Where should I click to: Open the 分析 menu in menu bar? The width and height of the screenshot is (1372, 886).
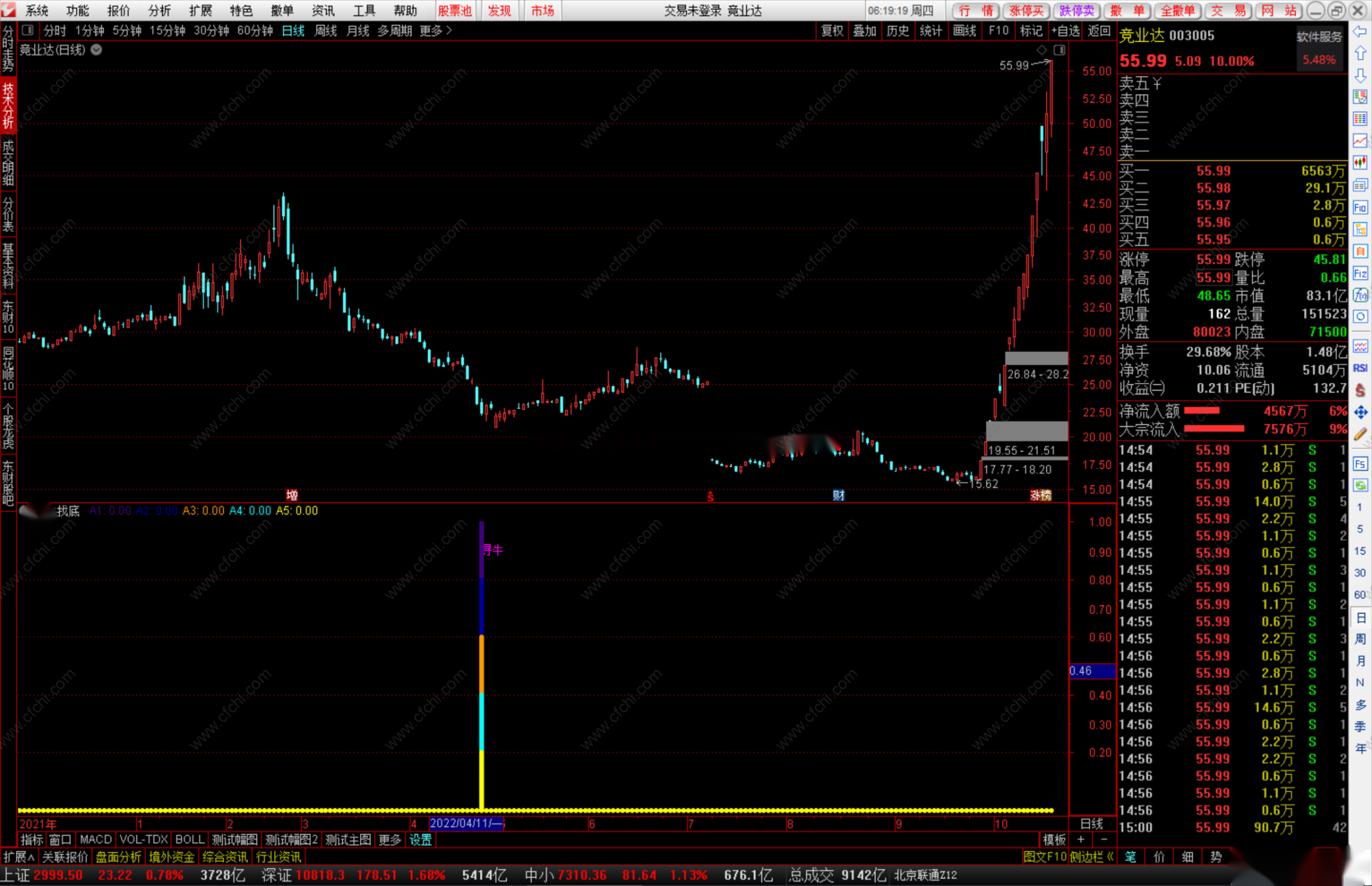159,10
